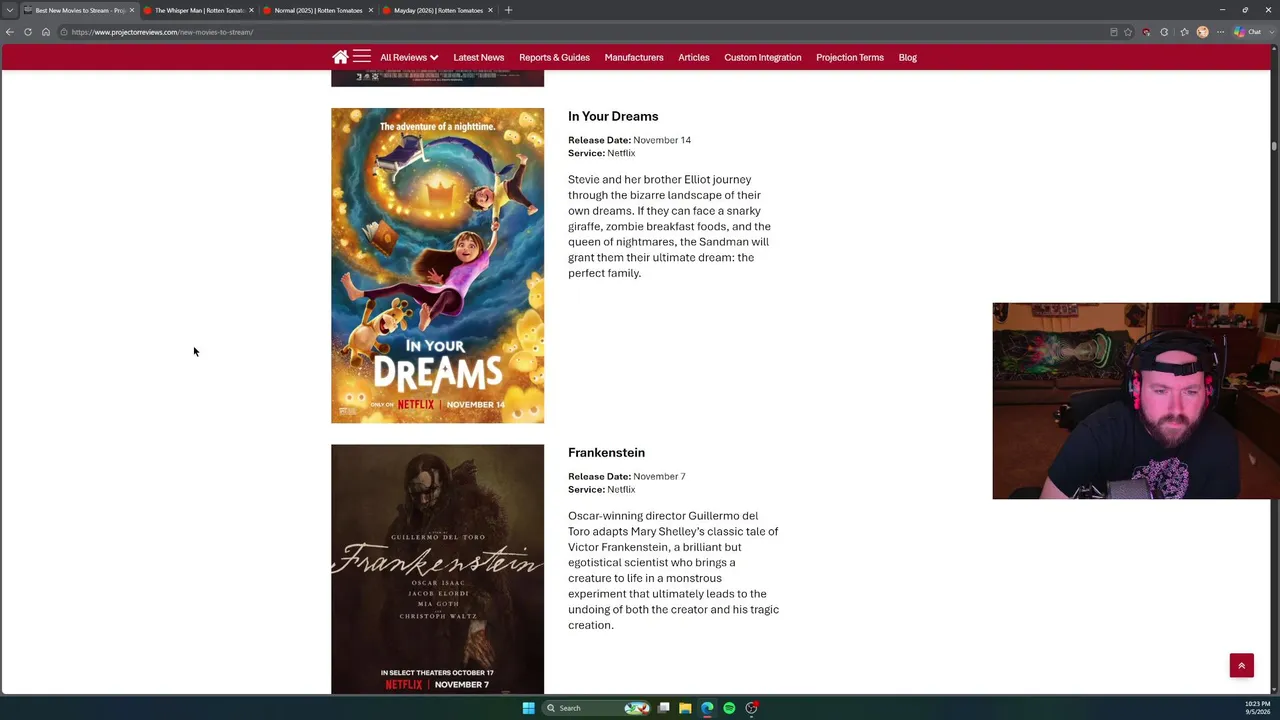This screenshot has height=720, width=1280.
Task: Go to the ProjectorReviews home icon
Action: click(x=340, y=57)
